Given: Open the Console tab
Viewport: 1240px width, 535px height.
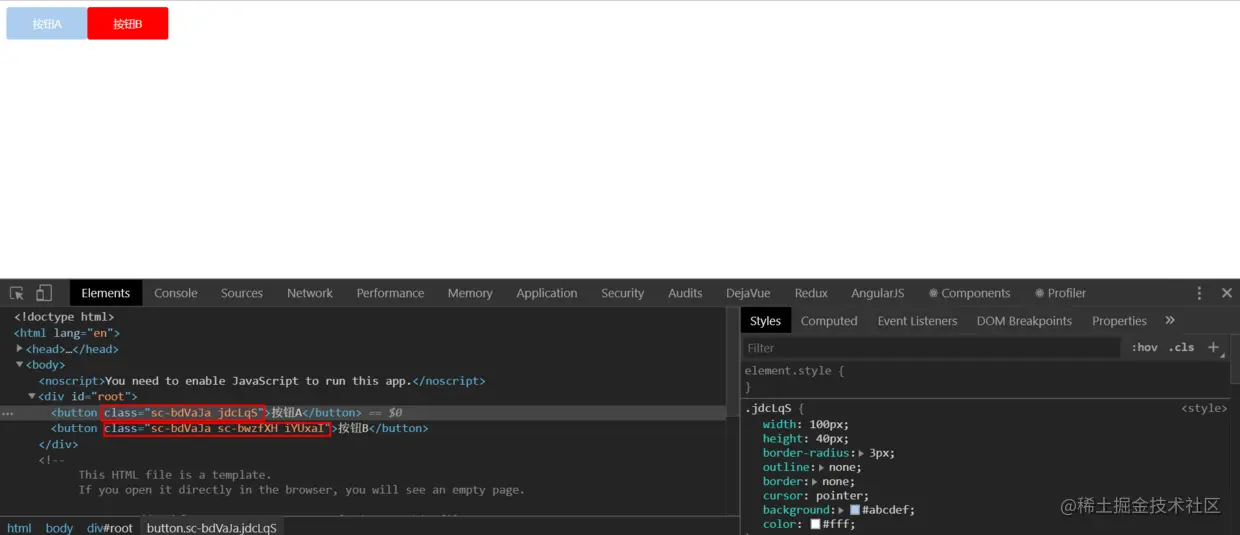Looking at the screenshot, I should point(176,293).
